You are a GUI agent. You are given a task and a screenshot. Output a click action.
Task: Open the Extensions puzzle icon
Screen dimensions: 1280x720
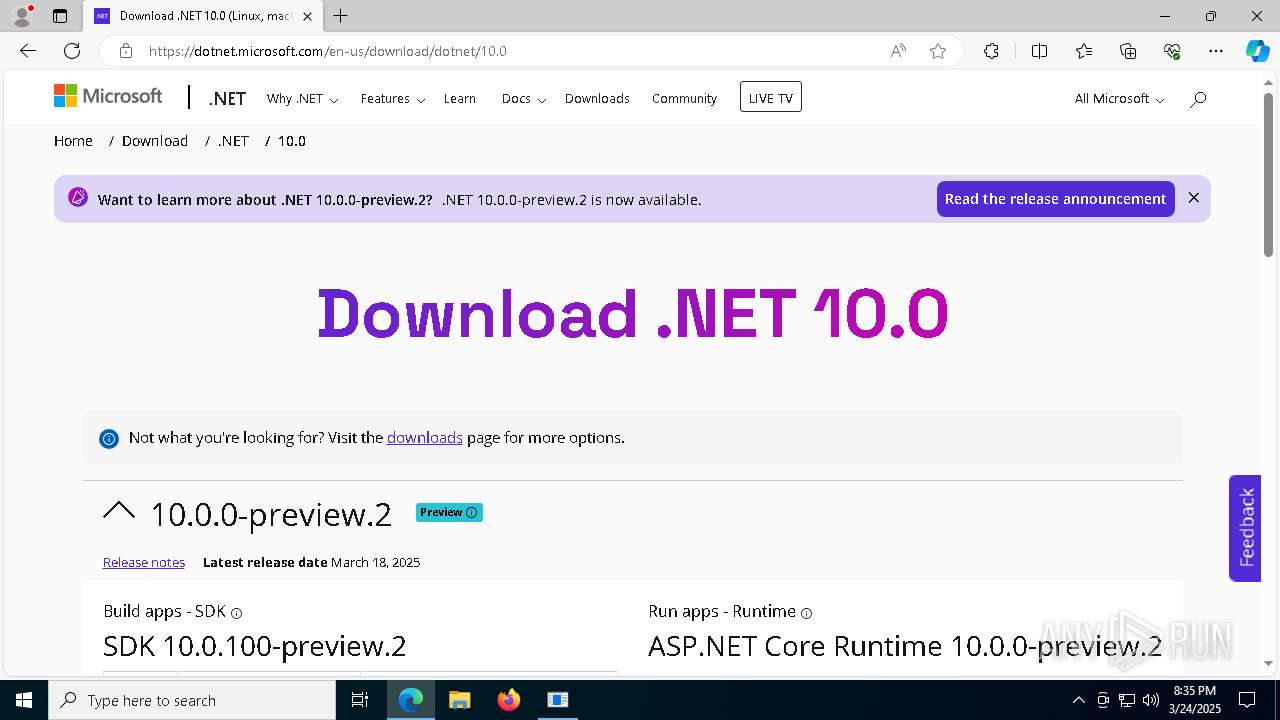pos(991,51)
